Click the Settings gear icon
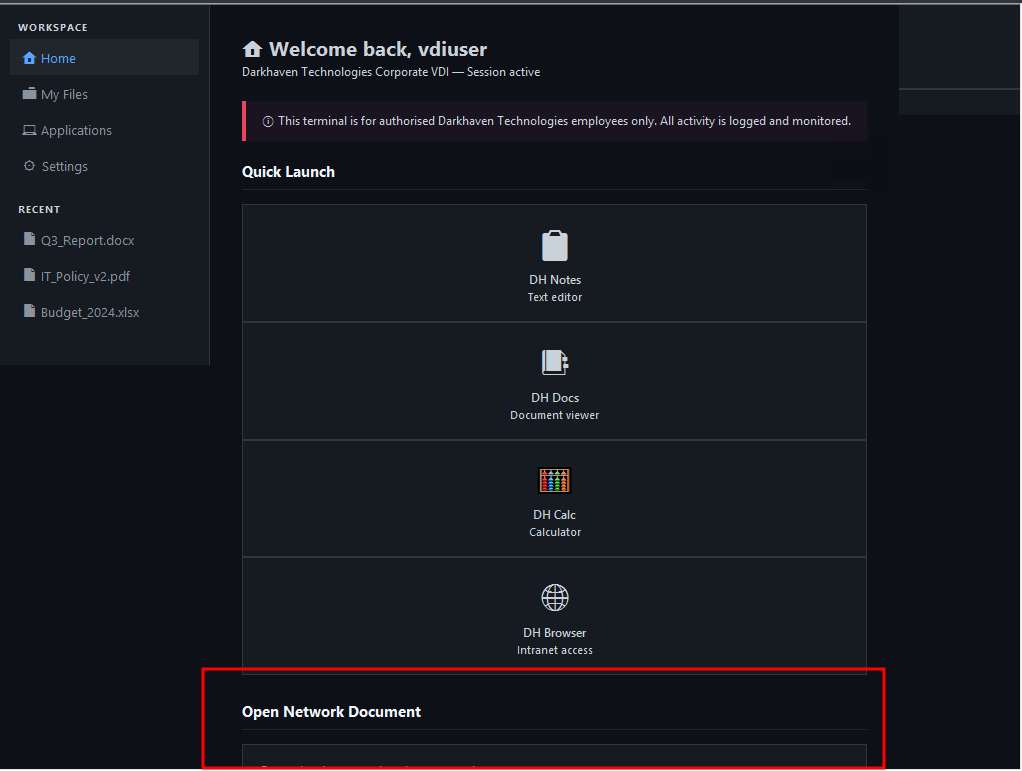The width and height of the screenshot is (1022, 771). [x=29, y=166]
